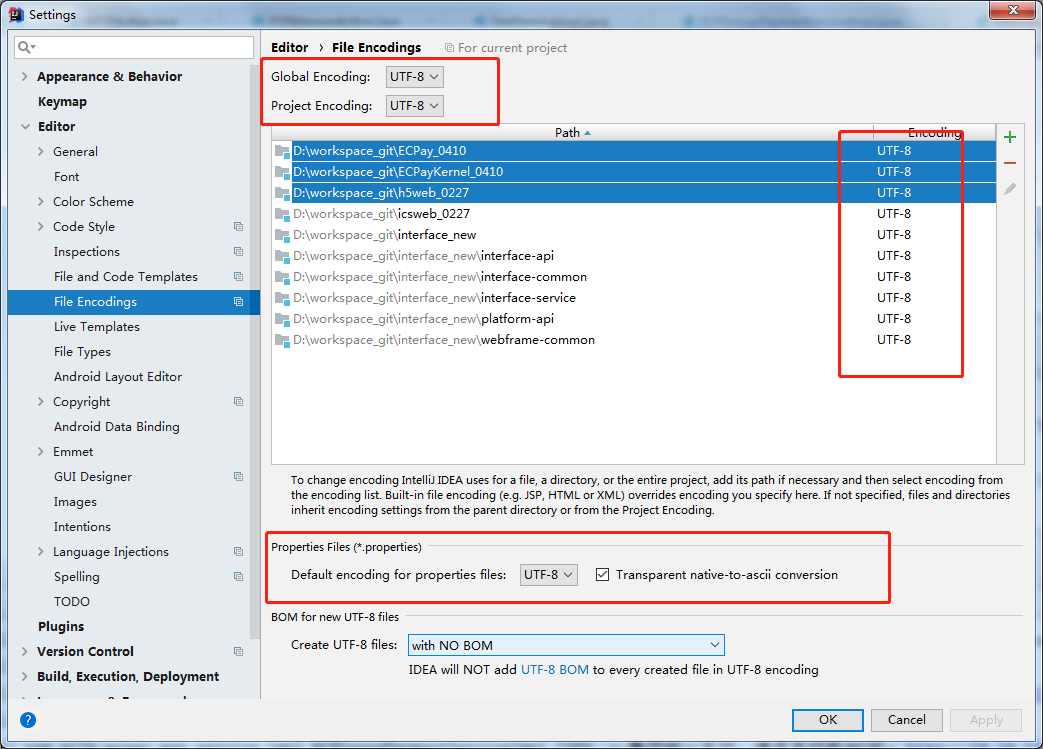Open the Project Encoding dropdown
1043x749 pixels.
[414, 105]
